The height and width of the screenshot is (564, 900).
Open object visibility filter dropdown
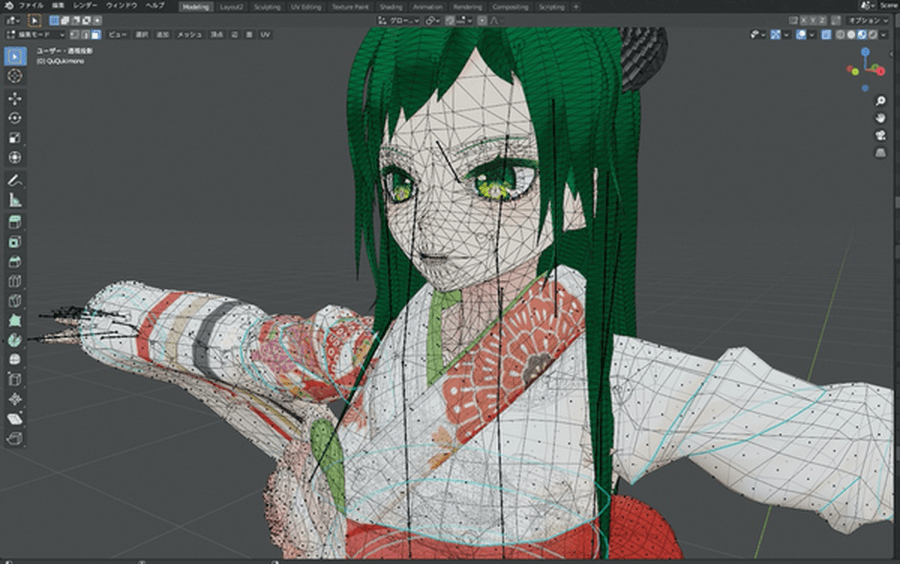click(x=758, y=34)
